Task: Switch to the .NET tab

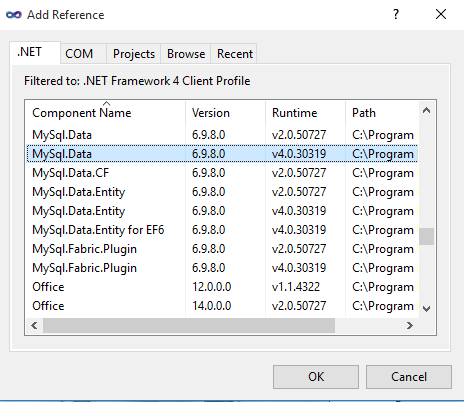Action: tap(35, 52)
